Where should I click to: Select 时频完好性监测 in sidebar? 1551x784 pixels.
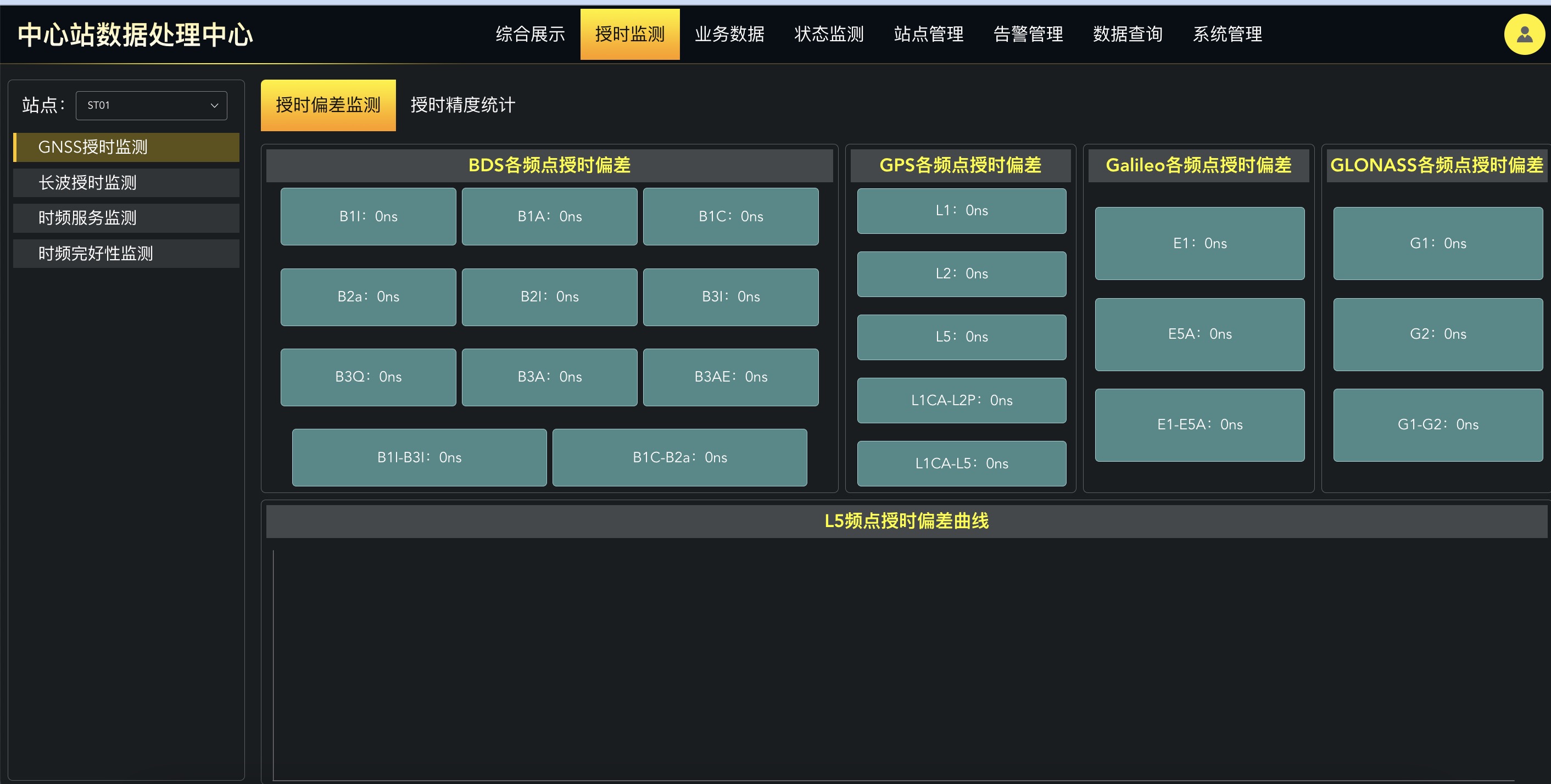126,253
